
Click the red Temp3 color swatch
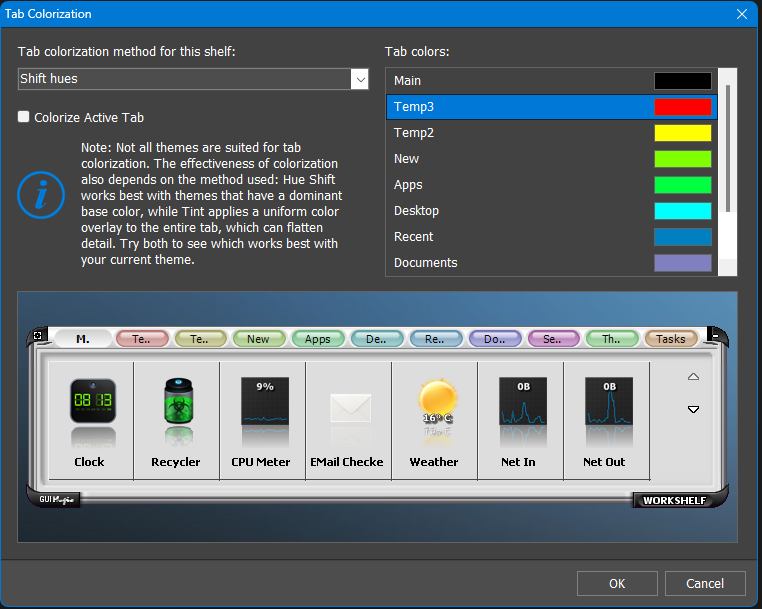pos(682,107)
